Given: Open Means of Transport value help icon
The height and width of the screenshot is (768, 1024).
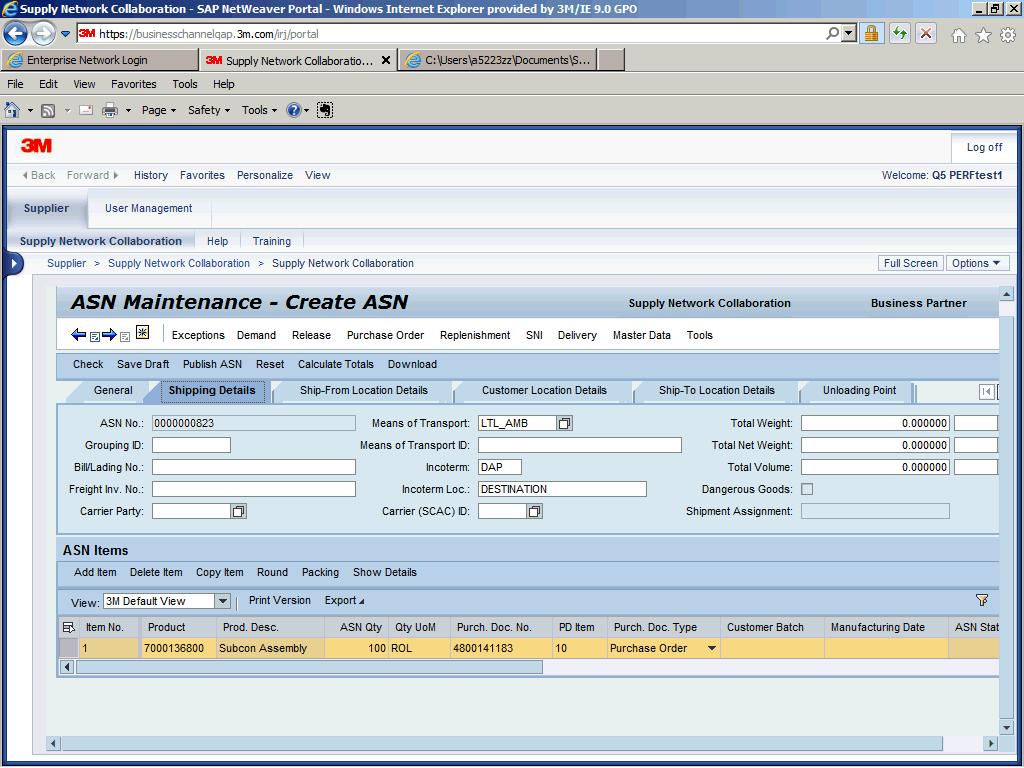Looking at the screenshot, I should click(x=564, y=423).
